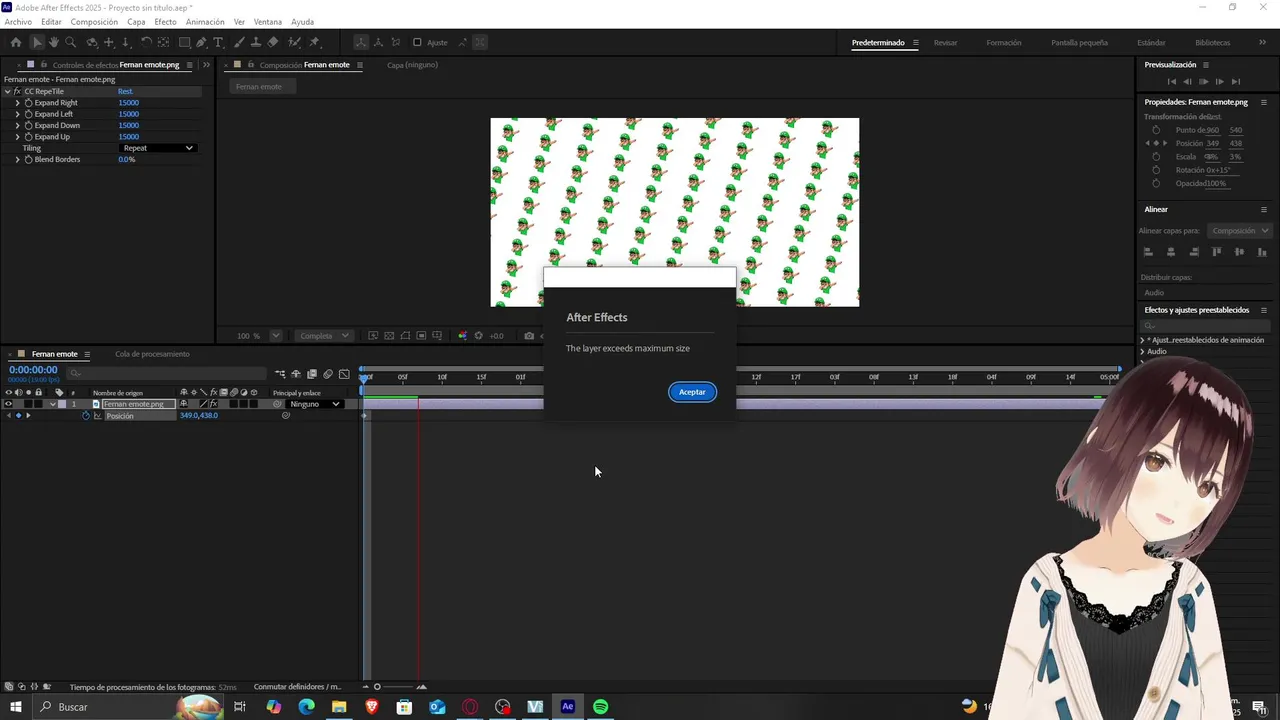Select the Clone Stamp tool
The width and height of the screenshot is (1280, 720).
coord(256,42)
